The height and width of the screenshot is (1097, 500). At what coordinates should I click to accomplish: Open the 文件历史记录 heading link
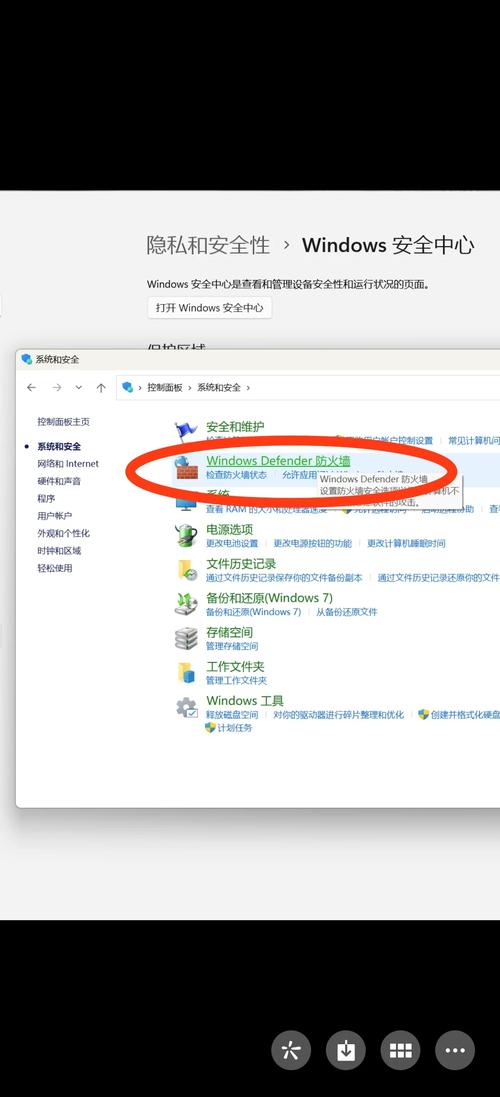[x=241, y=564]
